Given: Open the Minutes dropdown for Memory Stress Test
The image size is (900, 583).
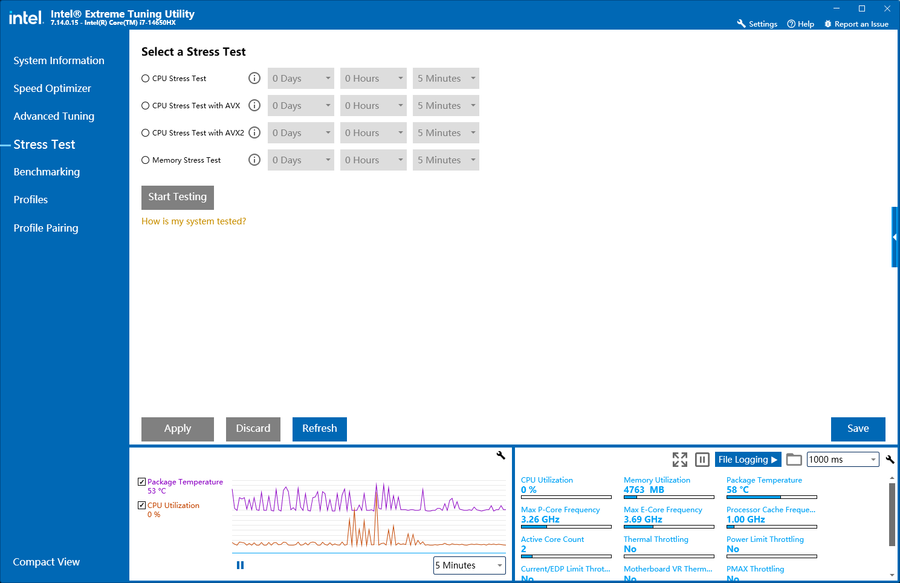Looking at the screenshot, I should click(x=445, y=160).
